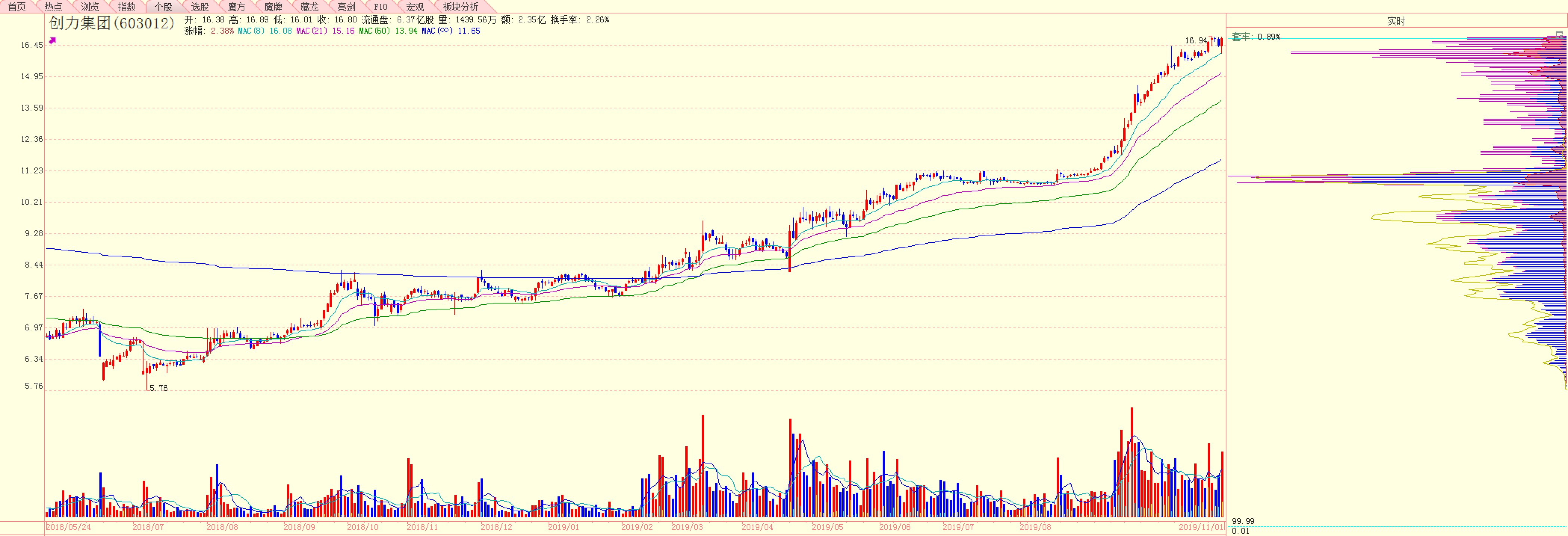Click the magenta arrow icon under stock name

click(x=52, y=41)
